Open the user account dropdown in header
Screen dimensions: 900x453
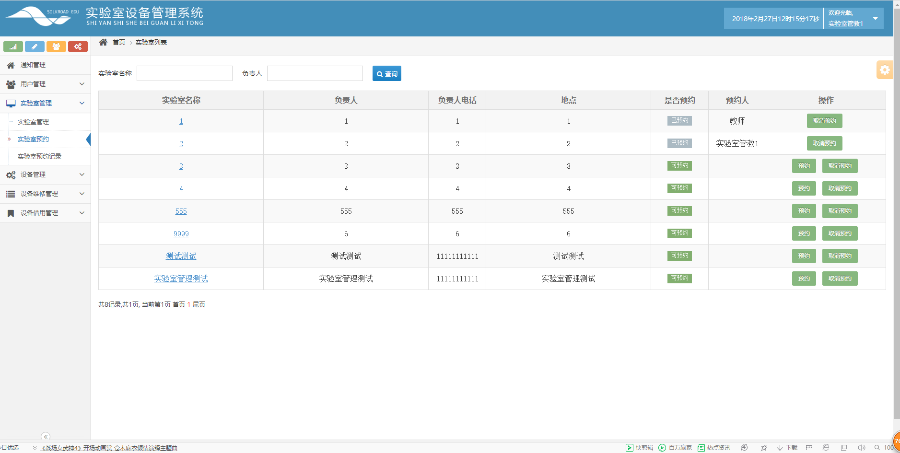point(876,19)
